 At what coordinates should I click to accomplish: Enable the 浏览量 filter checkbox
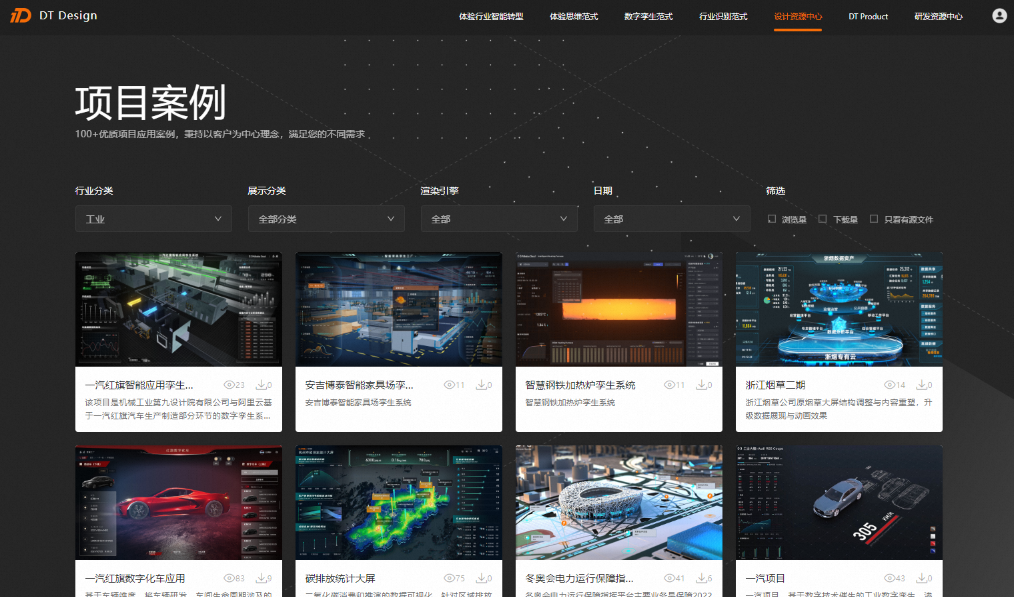click(772, 219)
